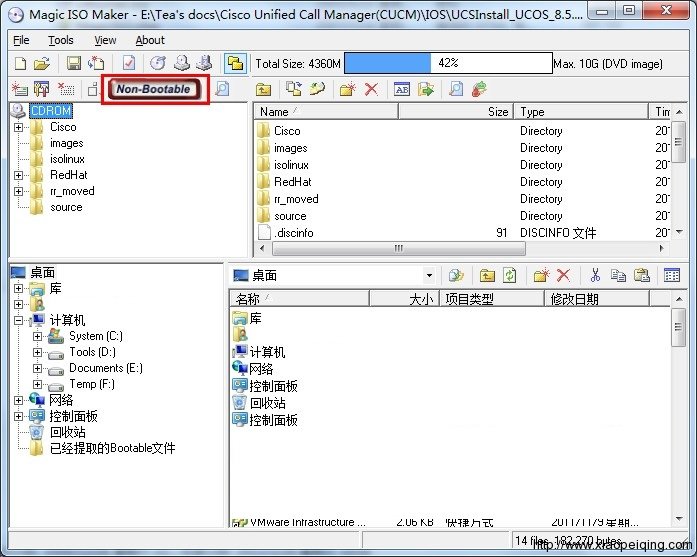The height and width of the screenshot is (557, 697).
Task: Expand the 网络 node in local tree
Action: (x=18, y=401)
